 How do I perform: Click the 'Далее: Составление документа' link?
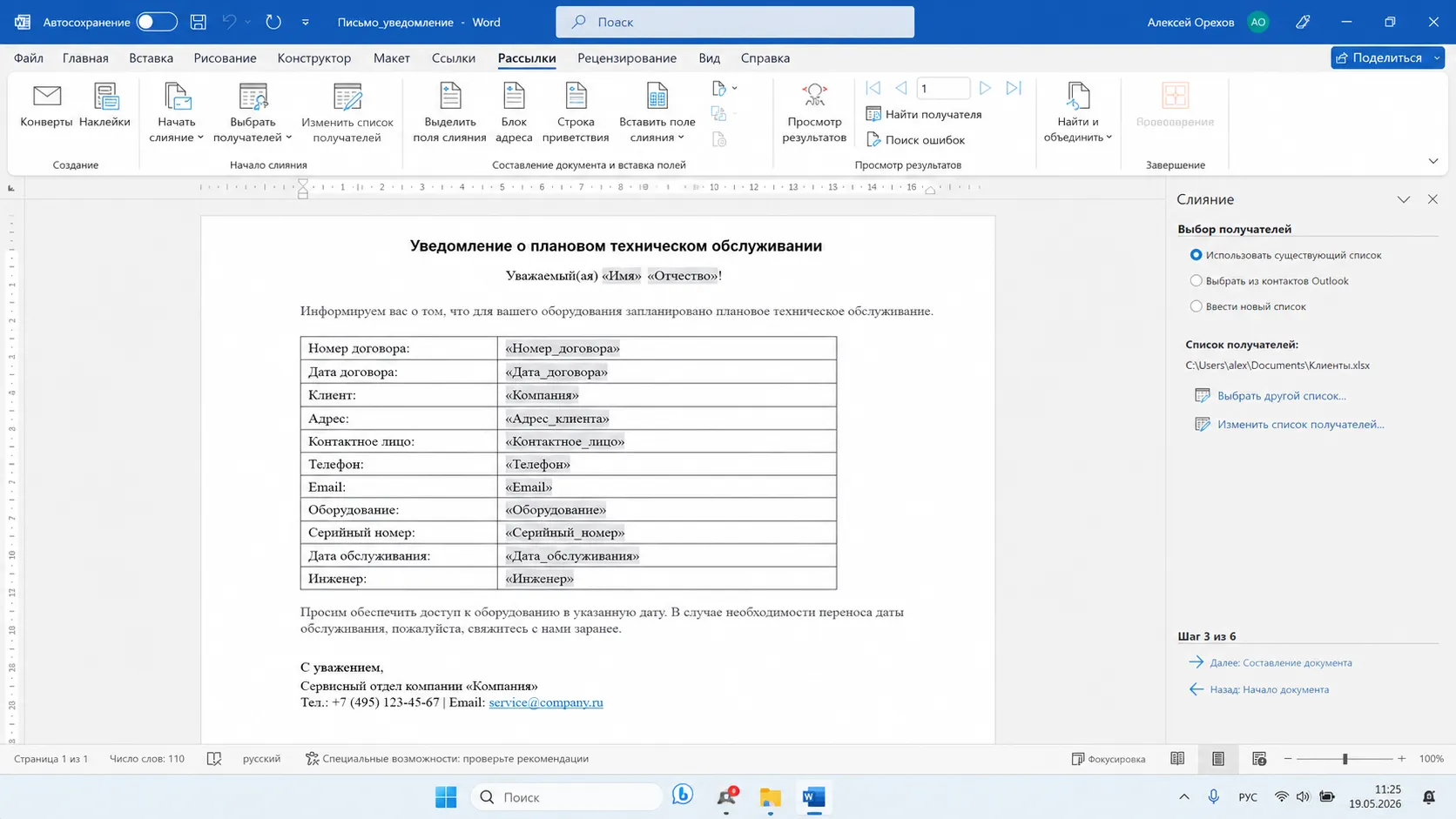pos(1280,662)
